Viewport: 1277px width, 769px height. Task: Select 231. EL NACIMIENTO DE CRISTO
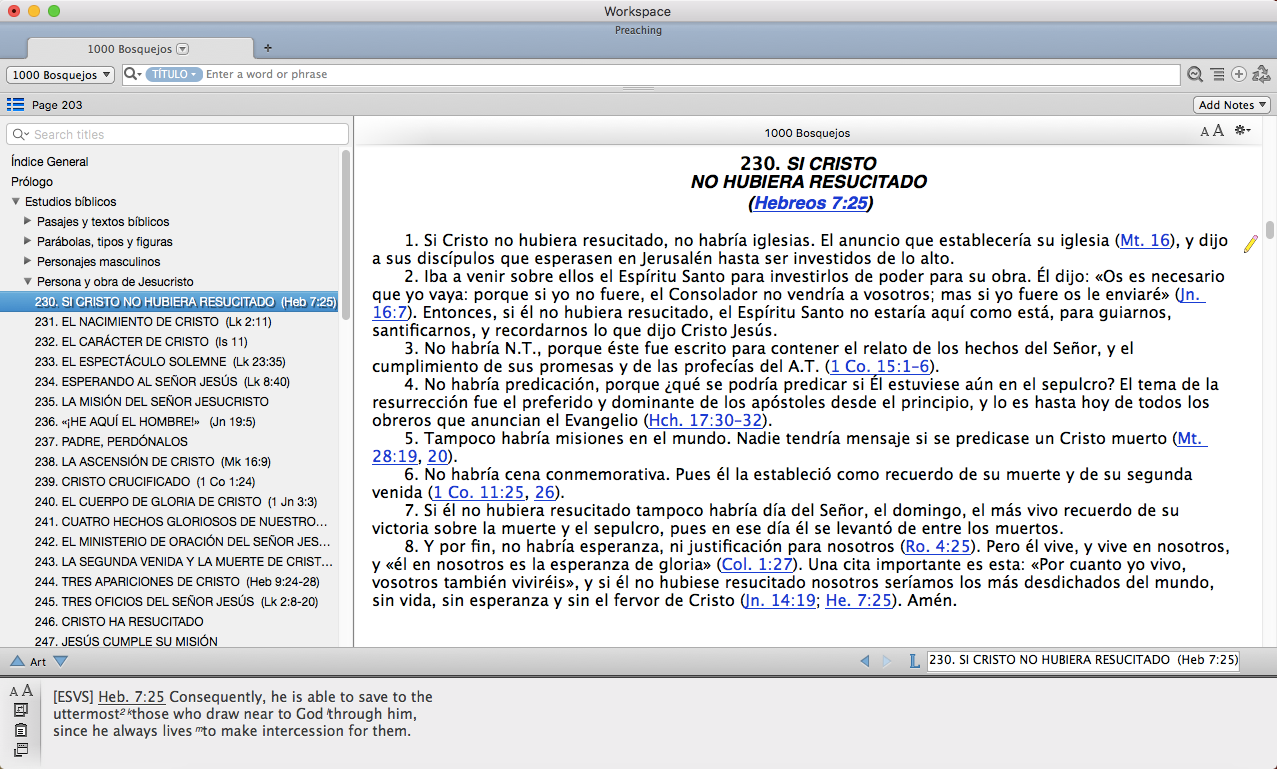point(152,322)
